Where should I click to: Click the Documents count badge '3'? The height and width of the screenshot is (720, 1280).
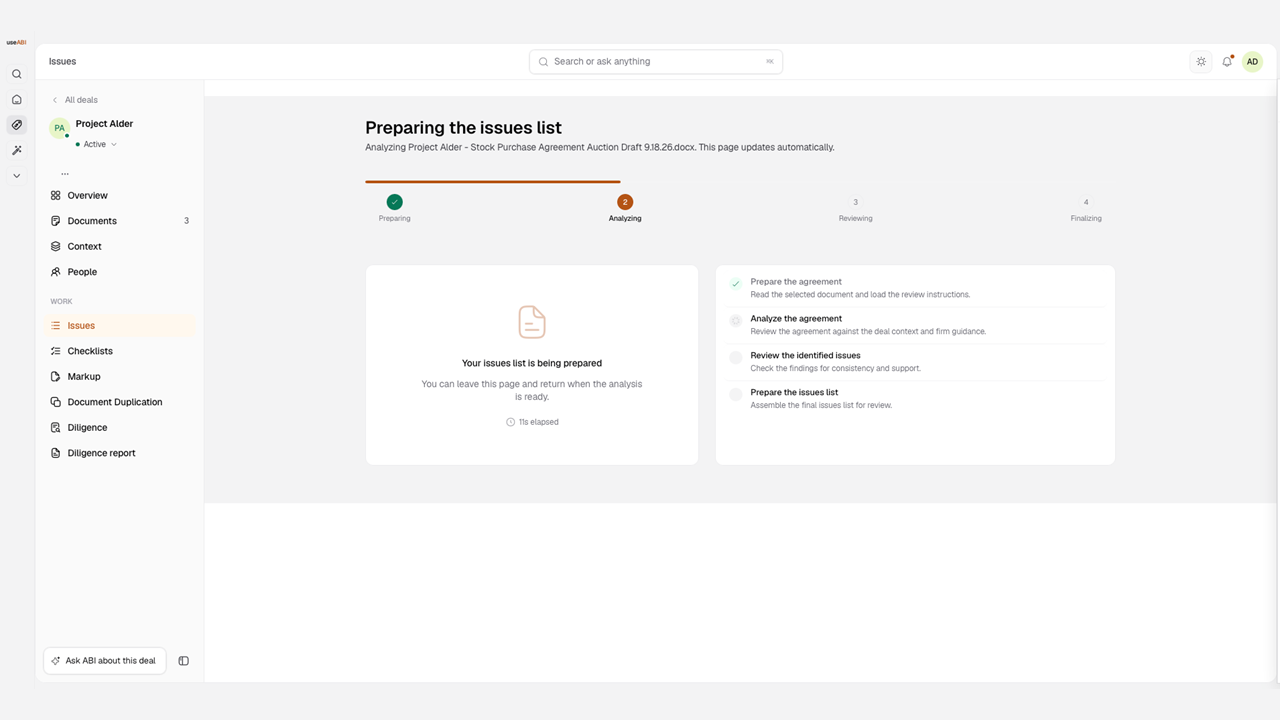click(186, 221)
